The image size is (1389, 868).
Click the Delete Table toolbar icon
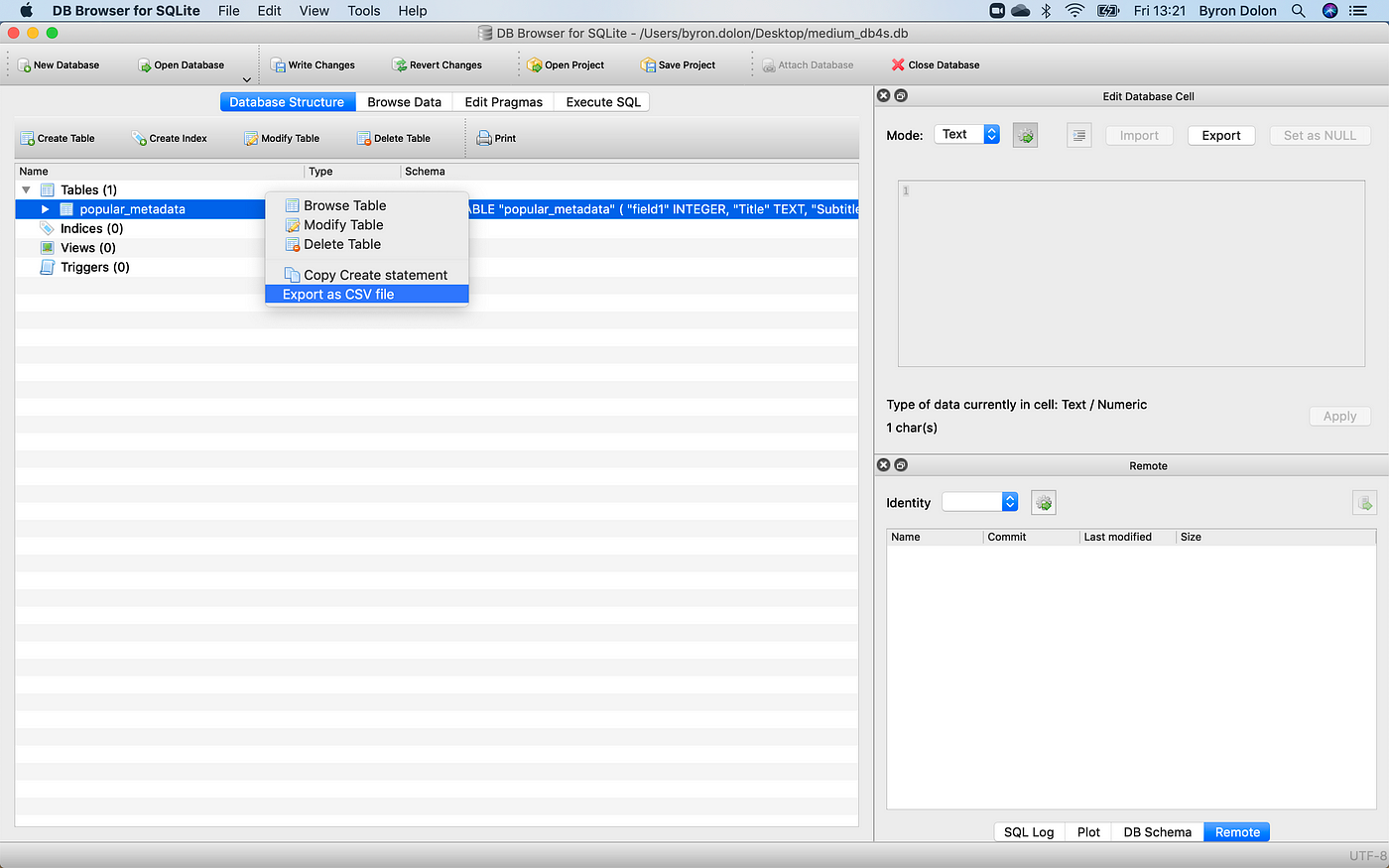point(364,139)
